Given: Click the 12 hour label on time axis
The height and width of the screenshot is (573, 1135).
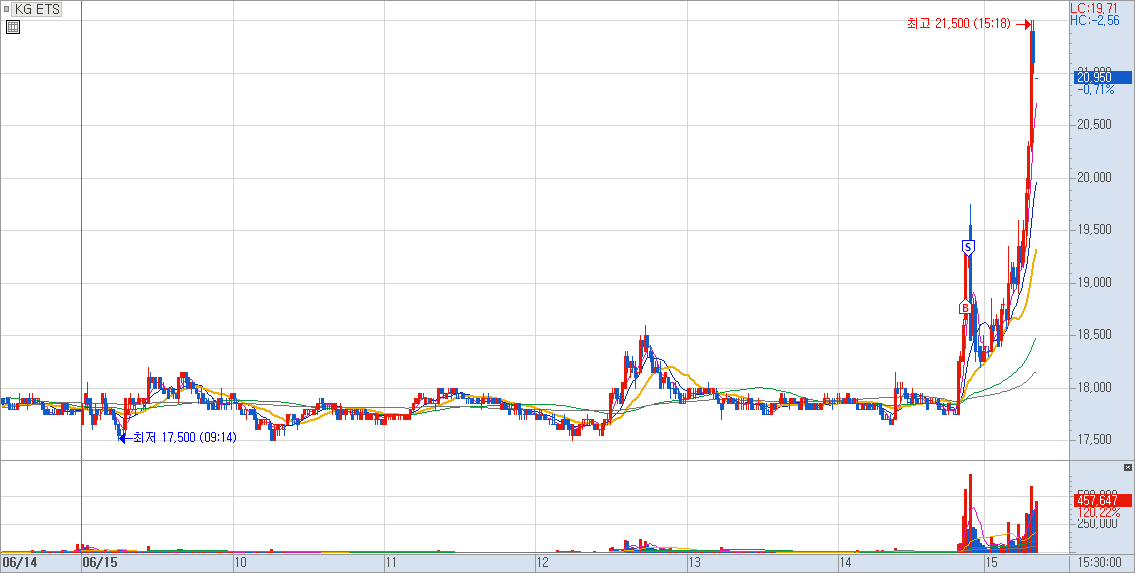Looking at the screenshot, I should pyautogui.click(x=544, y=562).
